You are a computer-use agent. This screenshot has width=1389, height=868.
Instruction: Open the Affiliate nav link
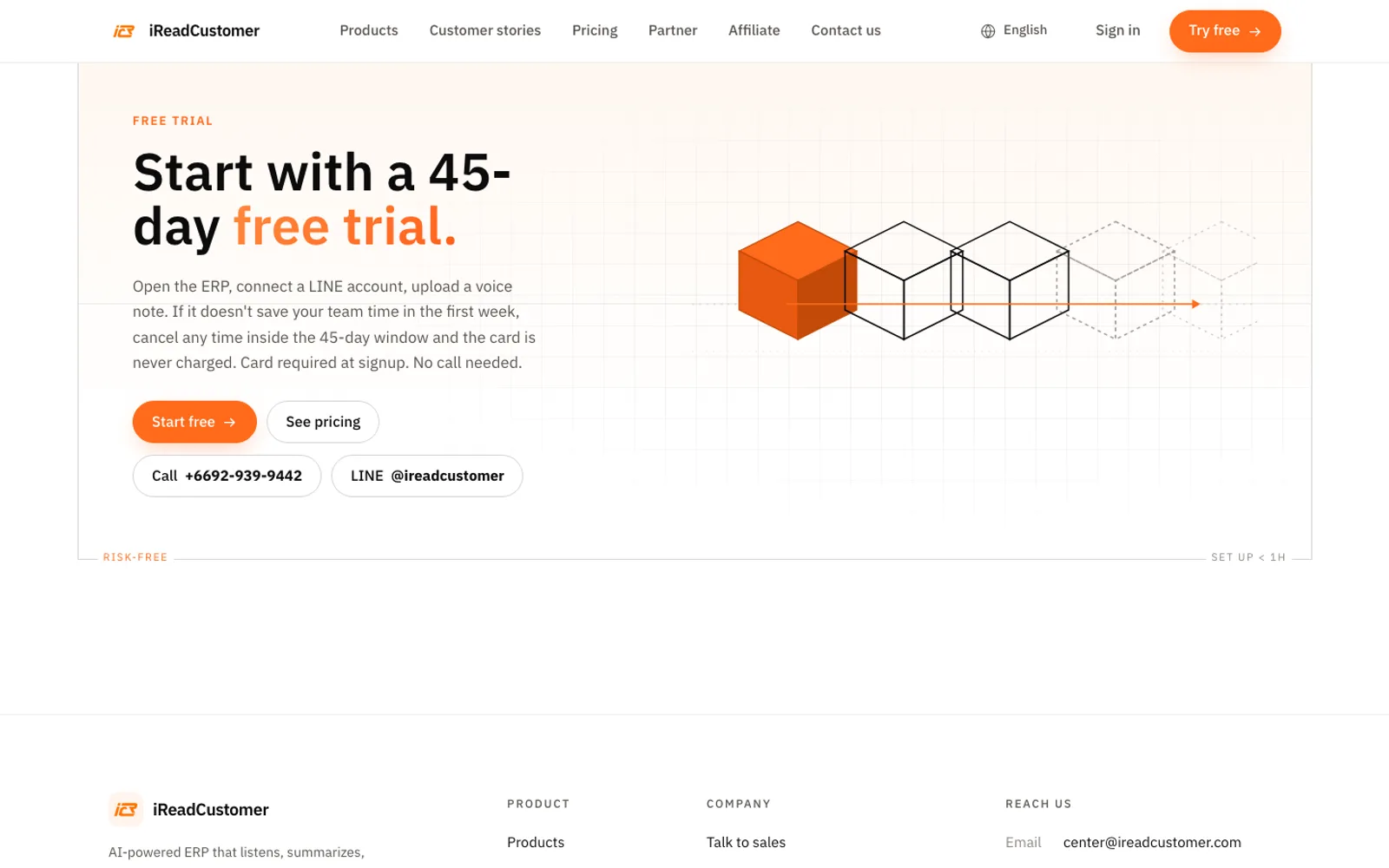click(754, 30)
